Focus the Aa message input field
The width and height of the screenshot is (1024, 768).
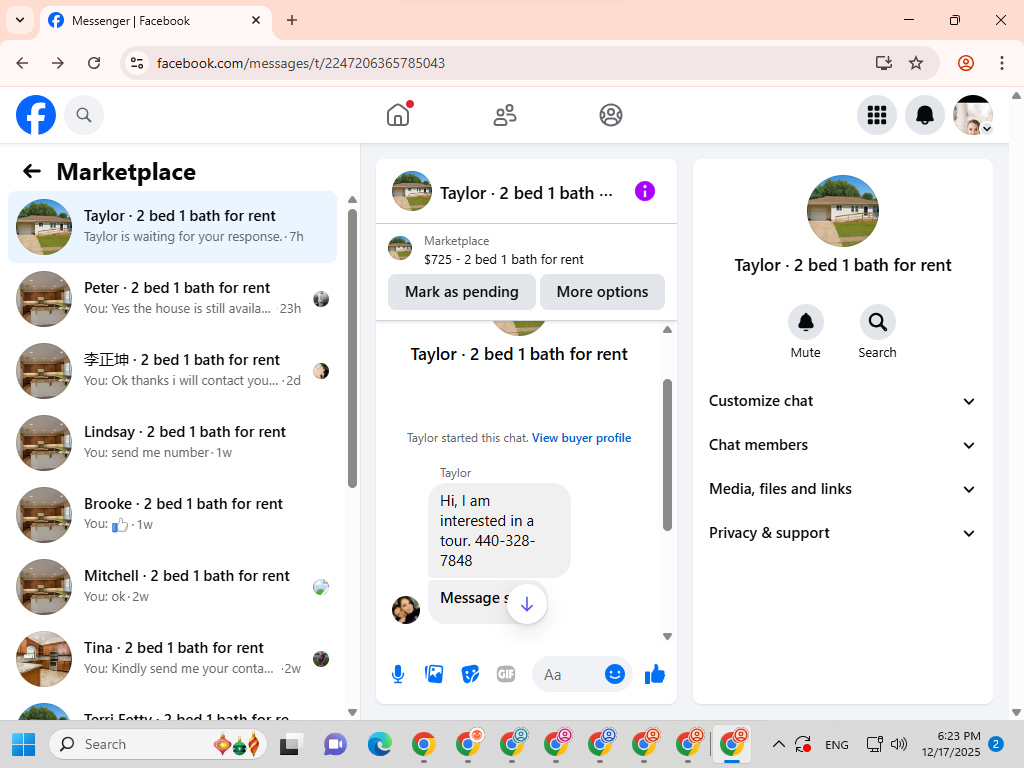tap(568, 675)
